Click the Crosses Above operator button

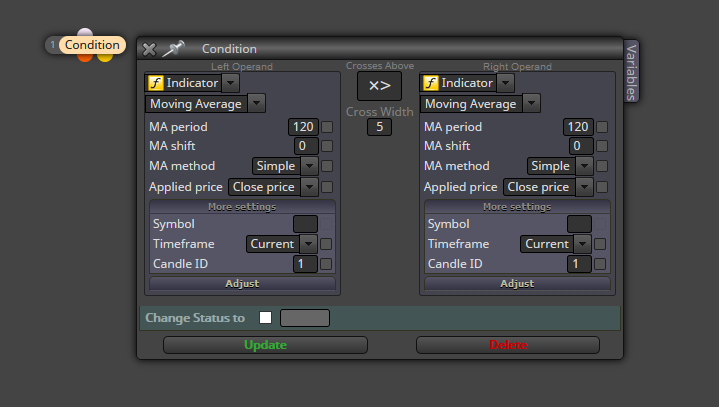tap(379, 86)
